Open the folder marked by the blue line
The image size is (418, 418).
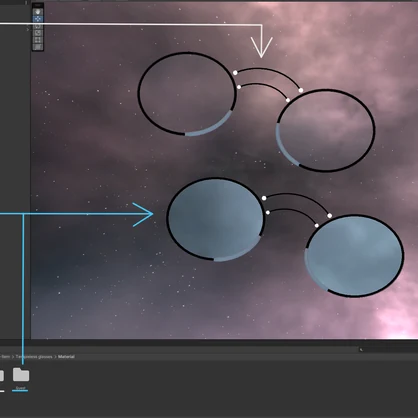point(21,375)
